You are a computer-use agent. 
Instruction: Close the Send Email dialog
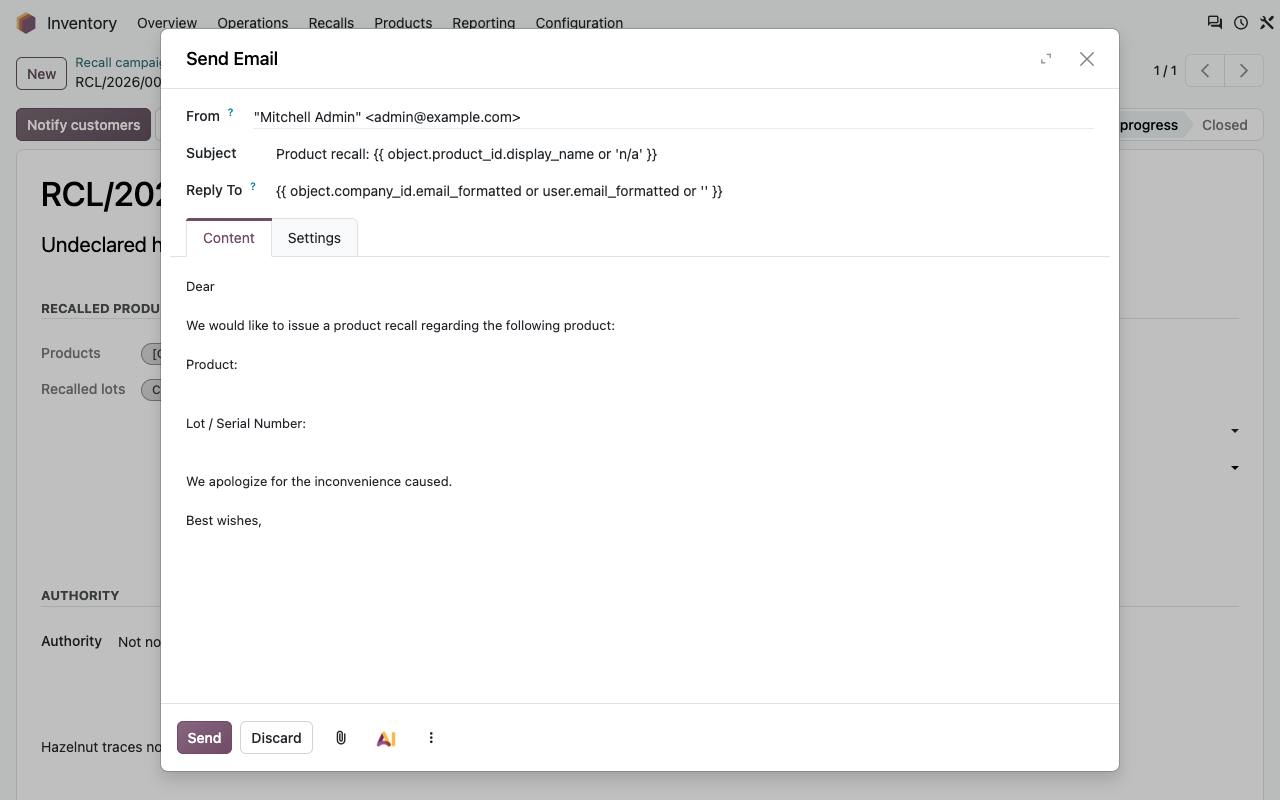1087,59
